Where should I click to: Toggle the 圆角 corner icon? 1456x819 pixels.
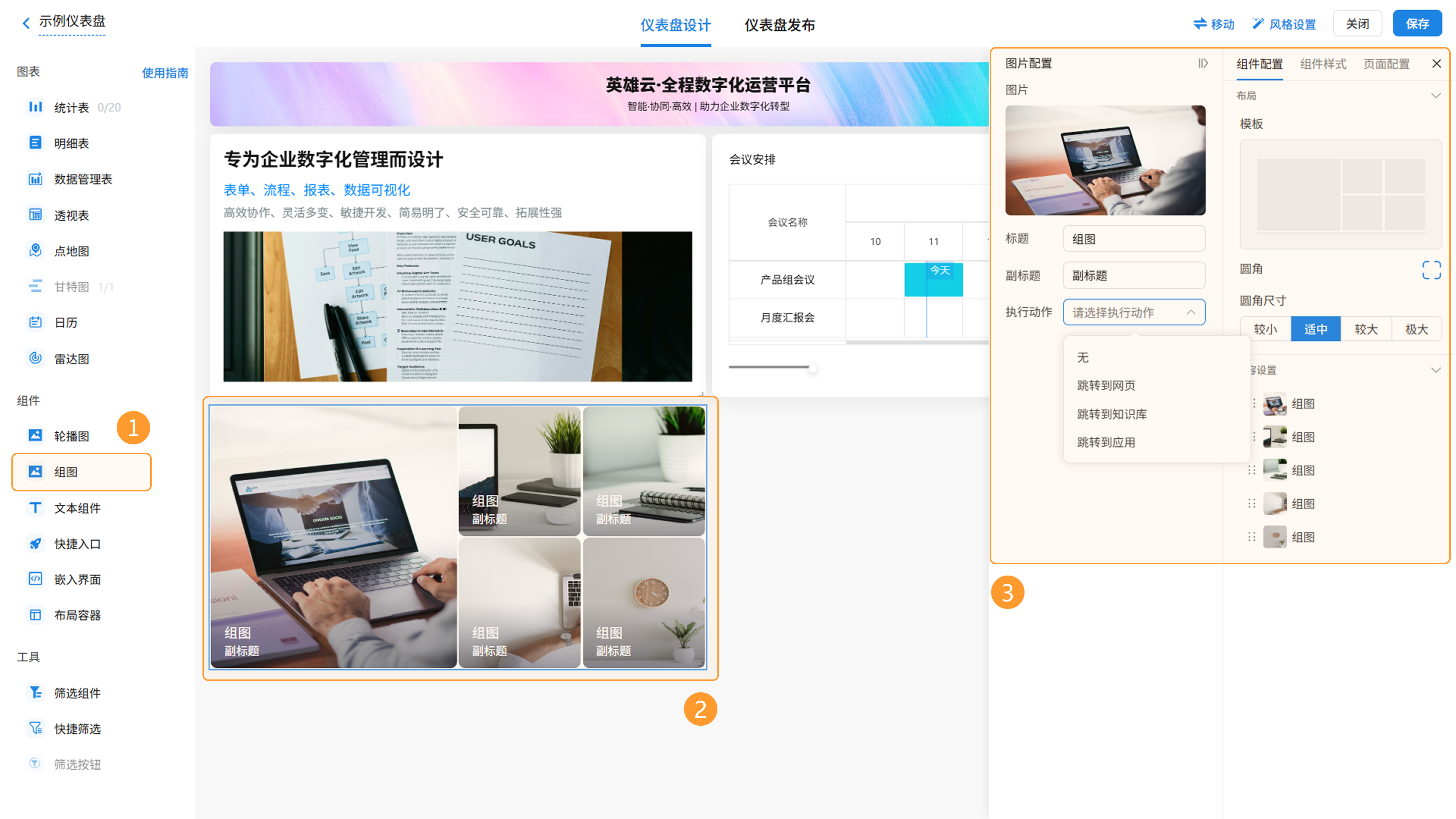click(x=1431, y=270)
